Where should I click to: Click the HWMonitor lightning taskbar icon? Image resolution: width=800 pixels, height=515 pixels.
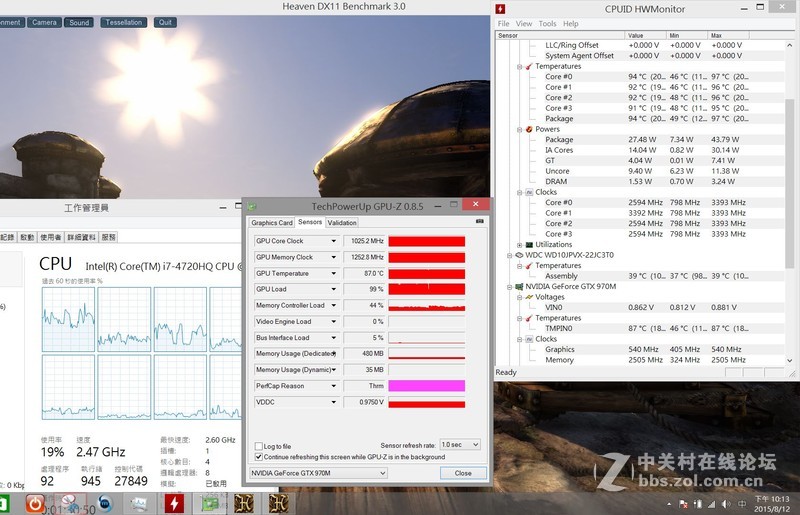[x=172, y=502]
